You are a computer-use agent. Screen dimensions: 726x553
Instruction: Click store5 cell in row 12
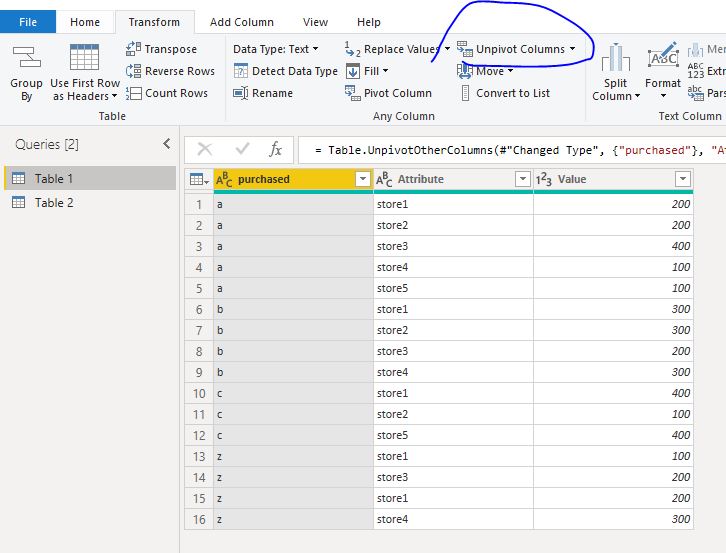(453, 435)
